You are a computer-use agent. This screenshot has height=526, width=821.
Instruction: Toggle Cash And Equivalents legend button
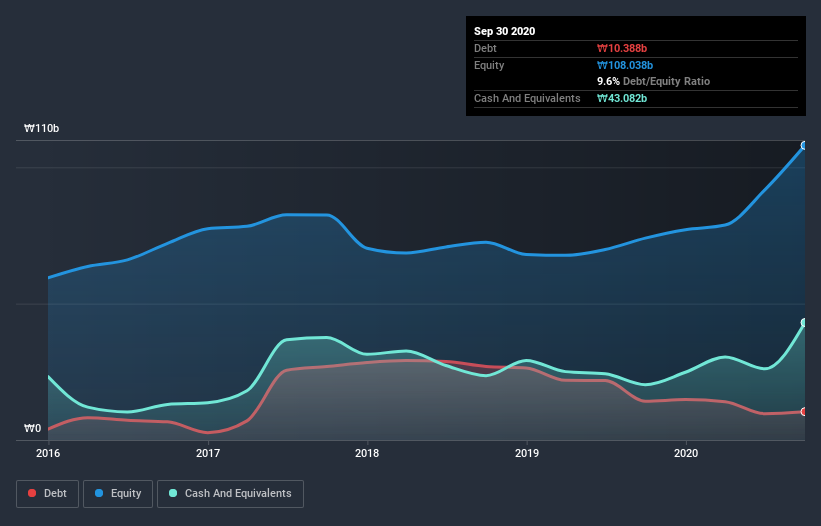[230, 494]
